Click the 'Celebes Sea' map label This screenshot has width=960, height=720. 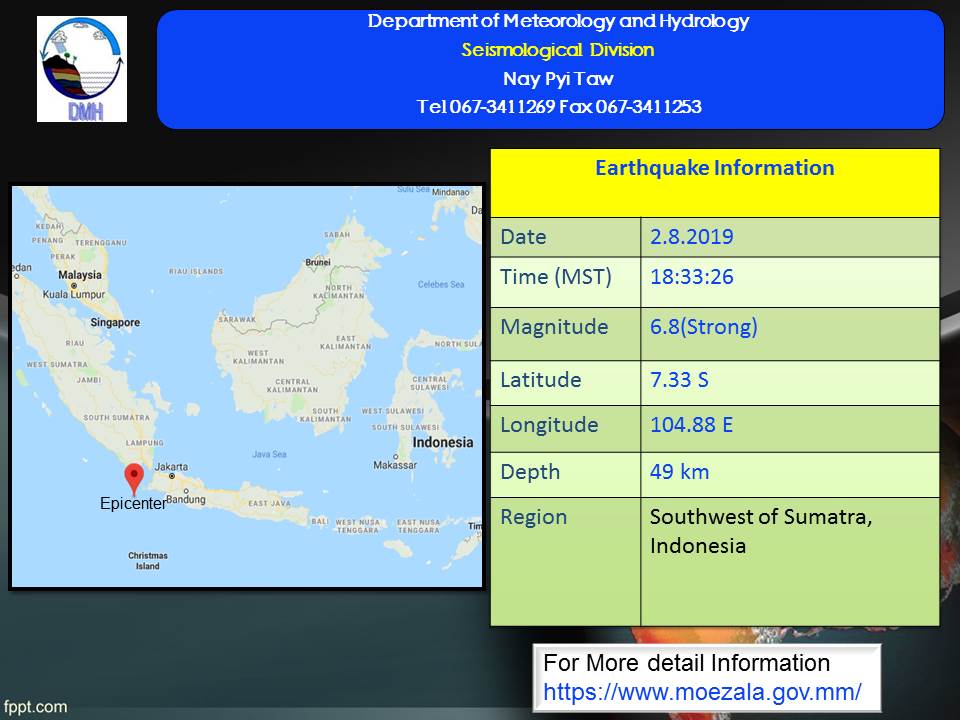pos(441,285)
